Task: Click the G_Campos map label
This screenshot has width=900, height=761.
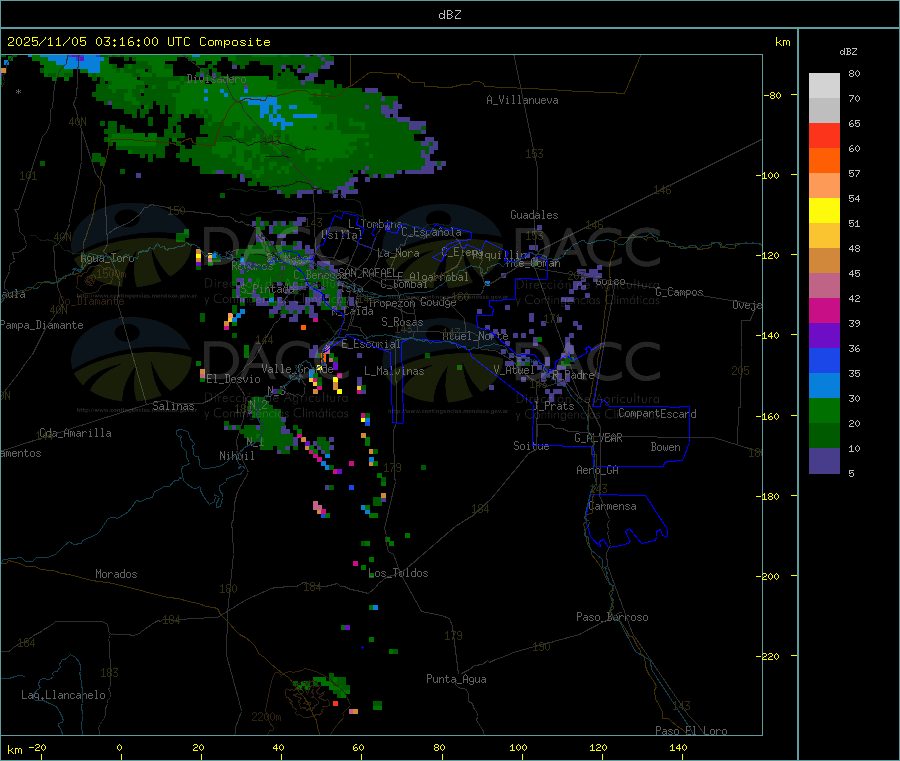Action: [679, 292]
